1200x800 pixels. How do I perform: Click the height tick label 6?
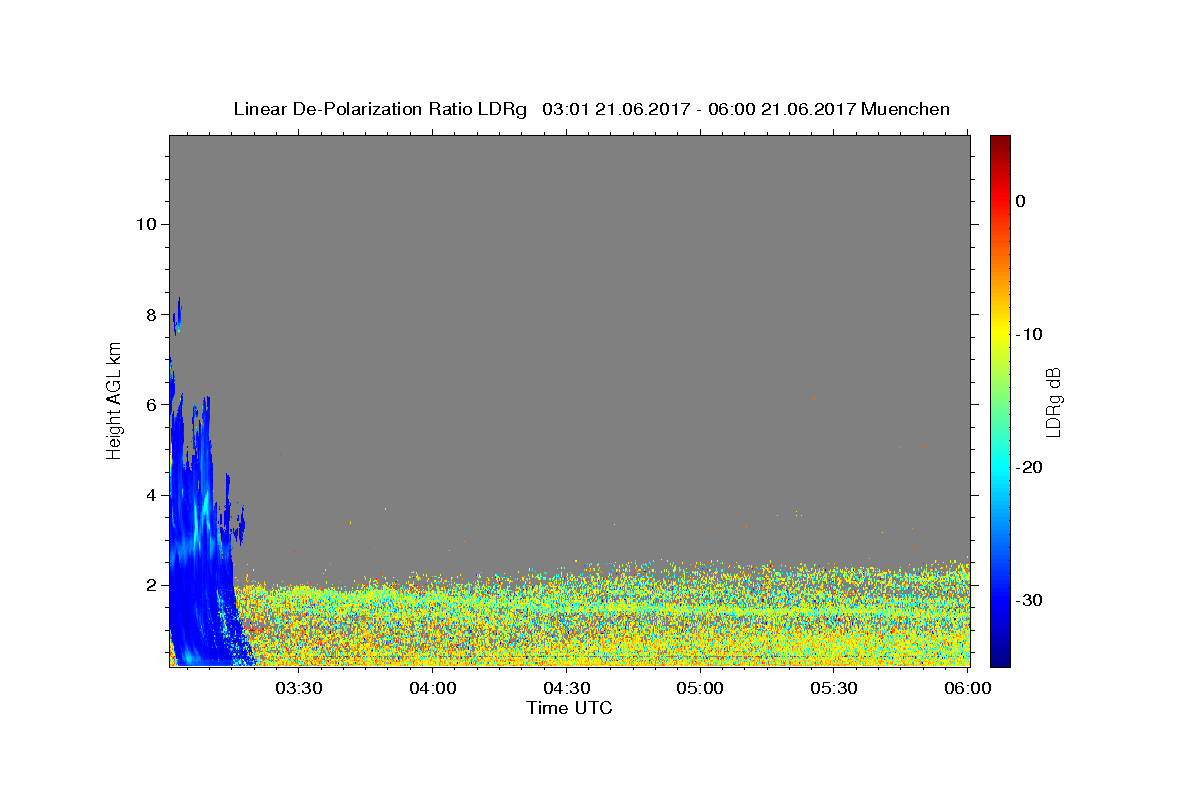point(152,405)
